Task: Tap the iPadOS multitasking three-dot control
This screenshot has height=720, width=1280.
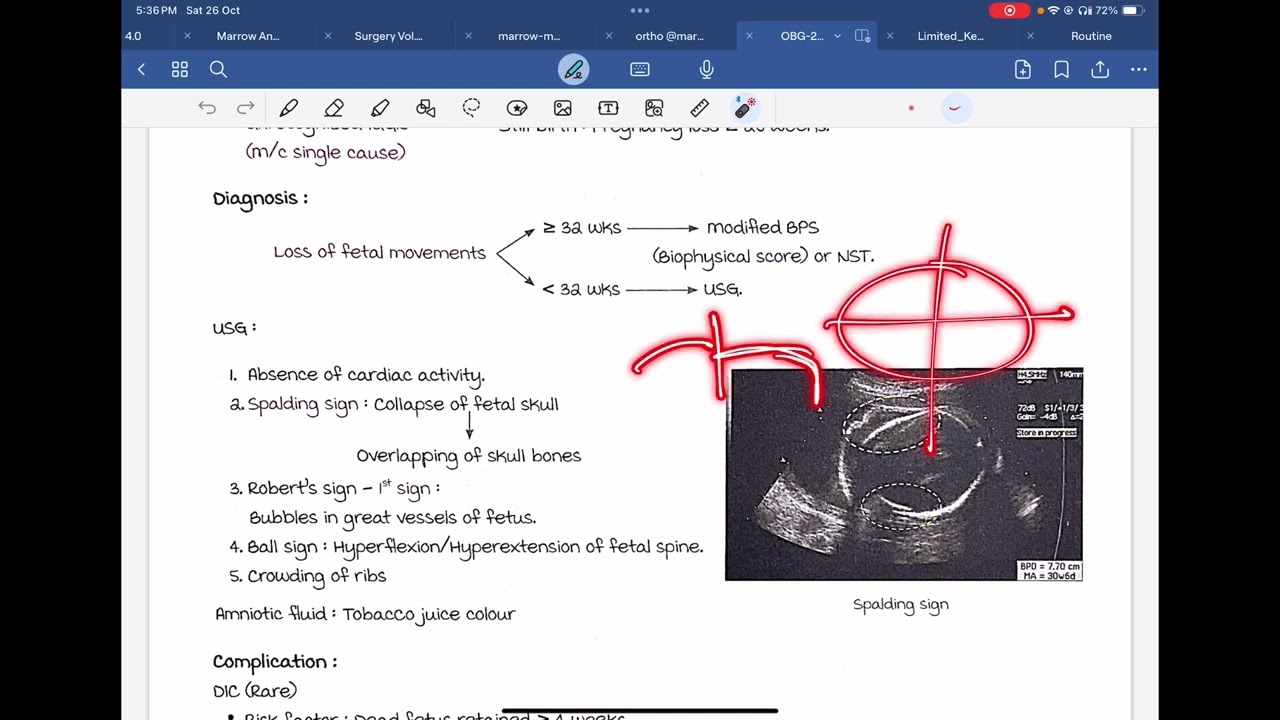Action: [x=640, y=10]
